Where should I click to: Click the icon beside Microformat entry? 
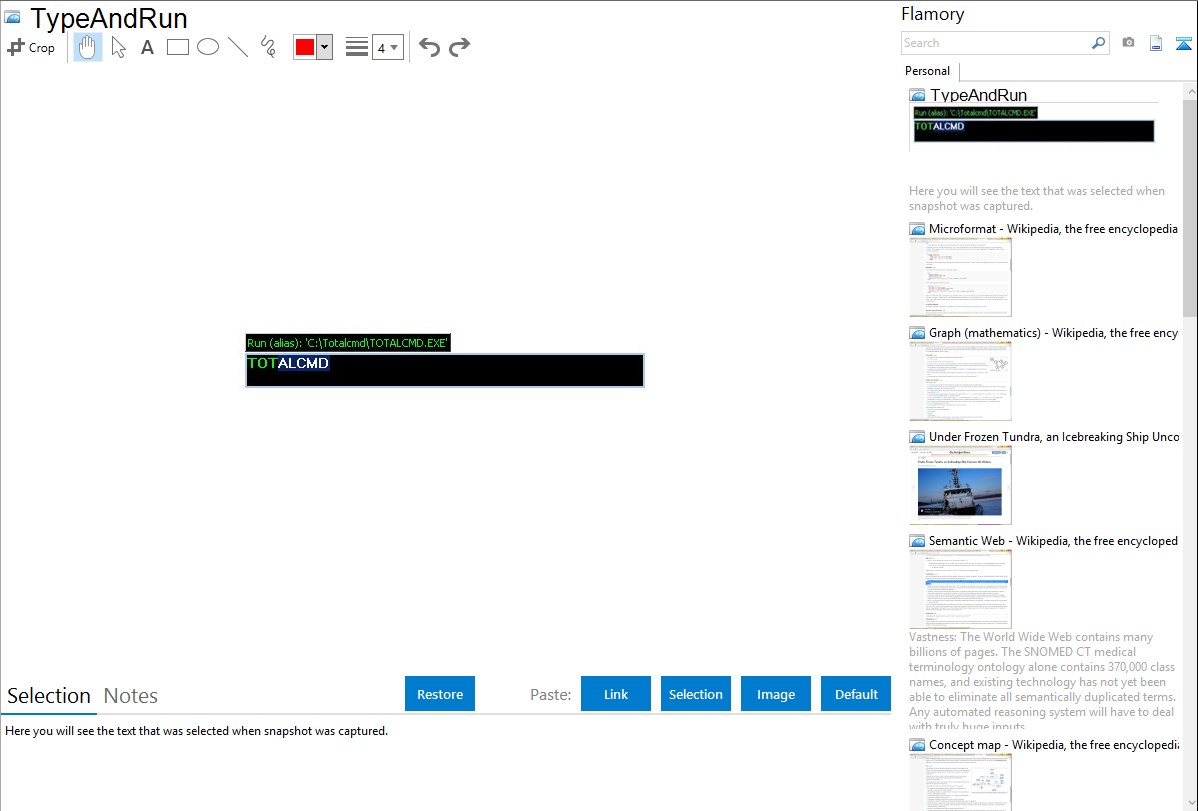click(x=918, y=229)
